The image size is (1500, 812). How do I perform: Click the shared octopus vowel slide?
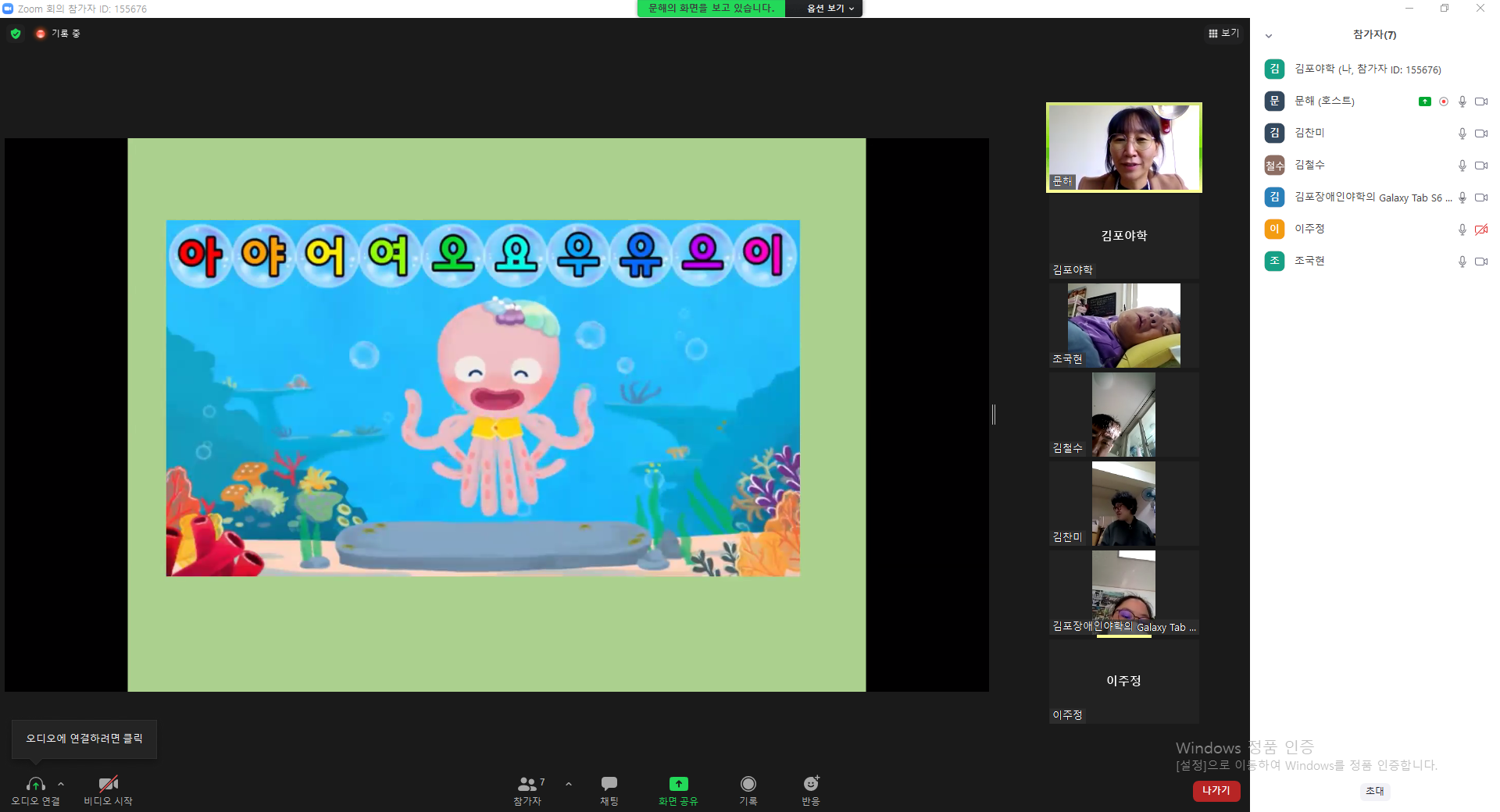[x=483, y=398]
